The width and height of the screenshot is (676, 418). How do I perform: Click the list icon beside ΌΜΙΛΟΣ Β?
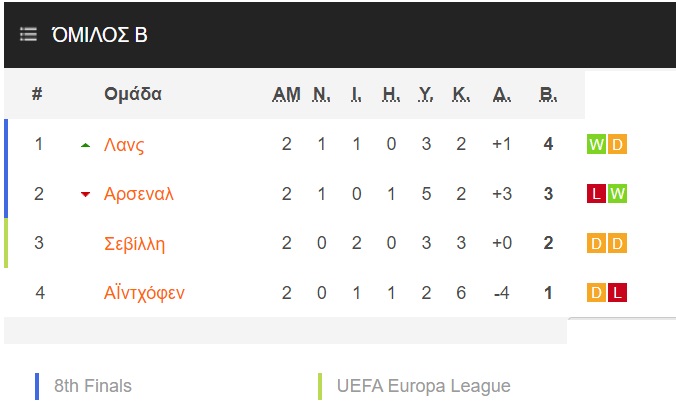tap(28, 34)
